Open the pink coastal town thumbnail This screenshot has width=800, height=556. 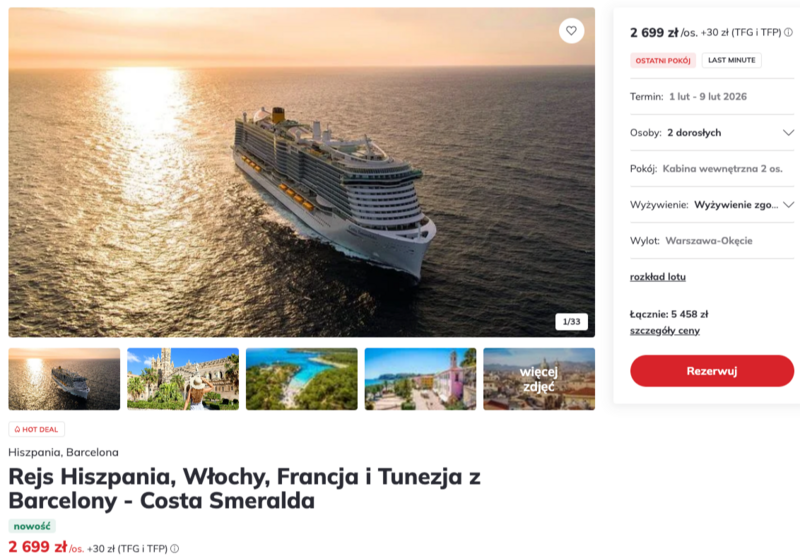coord(420,379)
